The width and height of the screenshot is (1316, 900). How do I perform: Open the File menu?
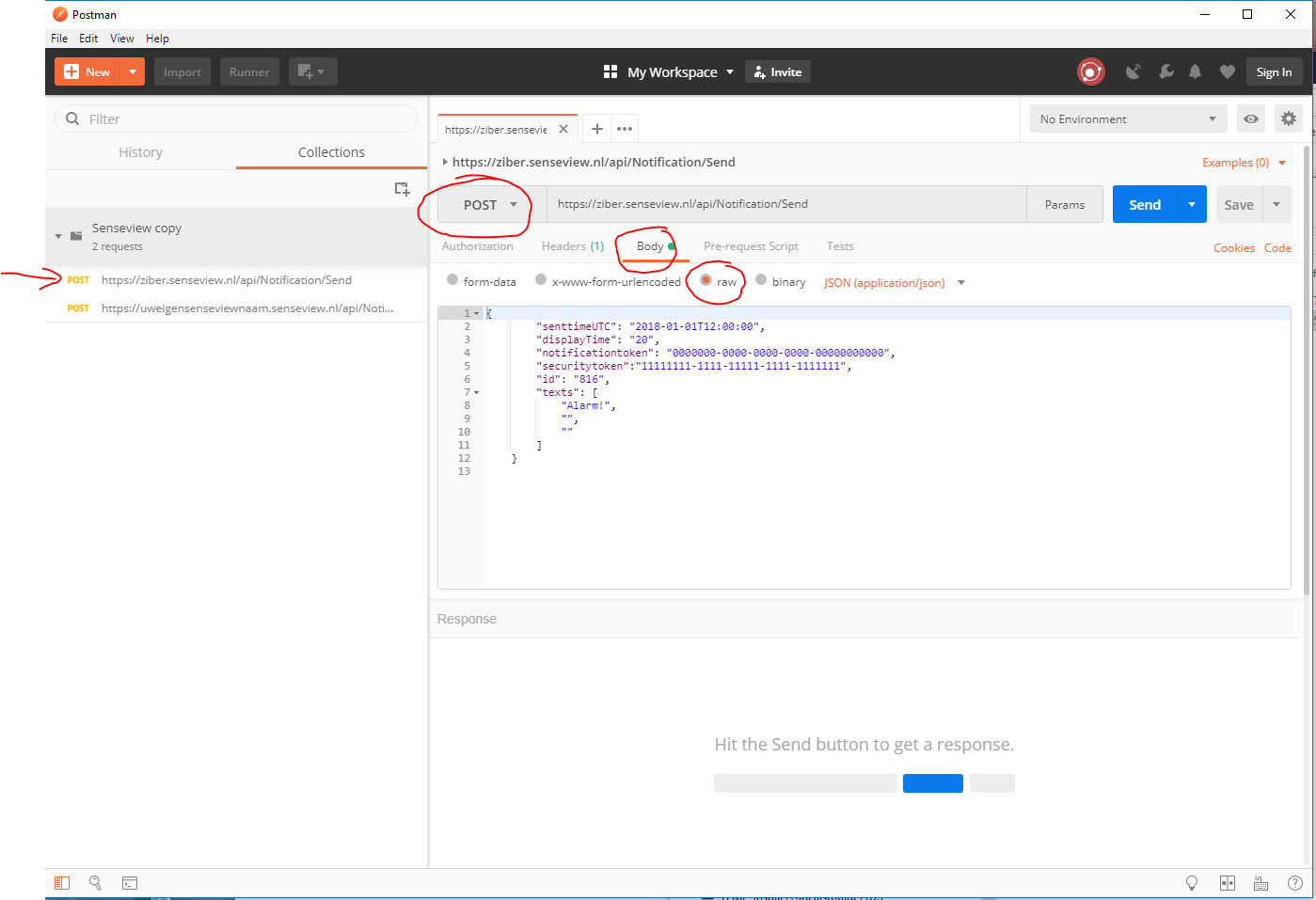pos(59,39)
